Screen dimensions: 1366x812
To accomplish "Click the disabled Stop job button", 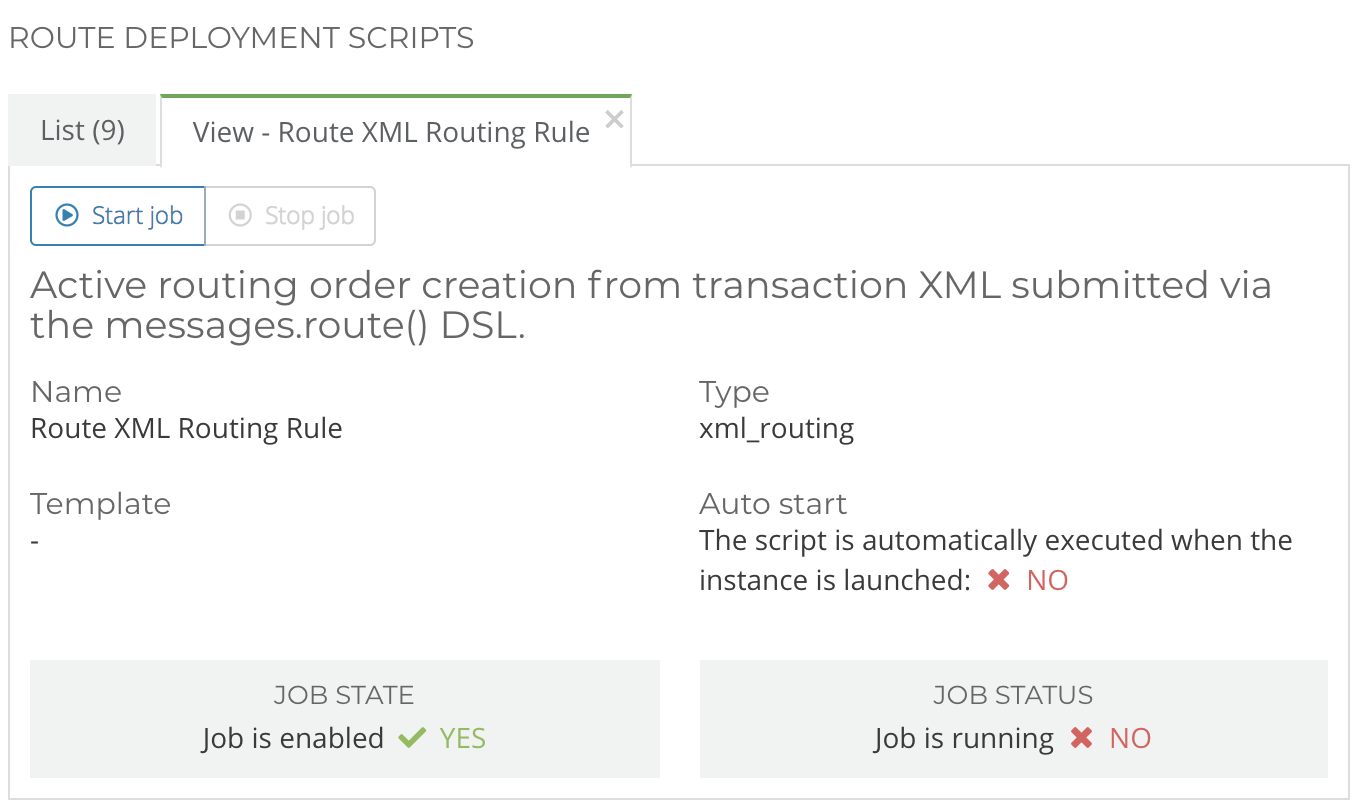I will (x=290, y=215).
